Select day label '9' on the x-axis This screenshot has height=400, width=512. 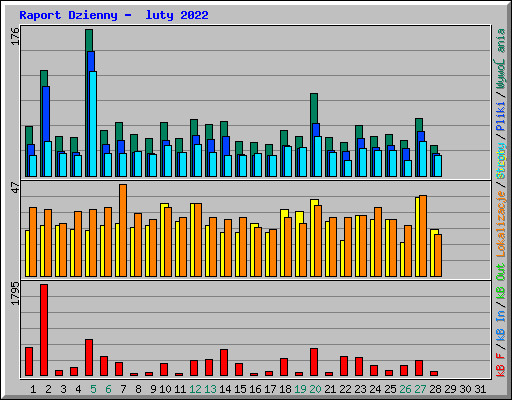[x=153, y=389]
